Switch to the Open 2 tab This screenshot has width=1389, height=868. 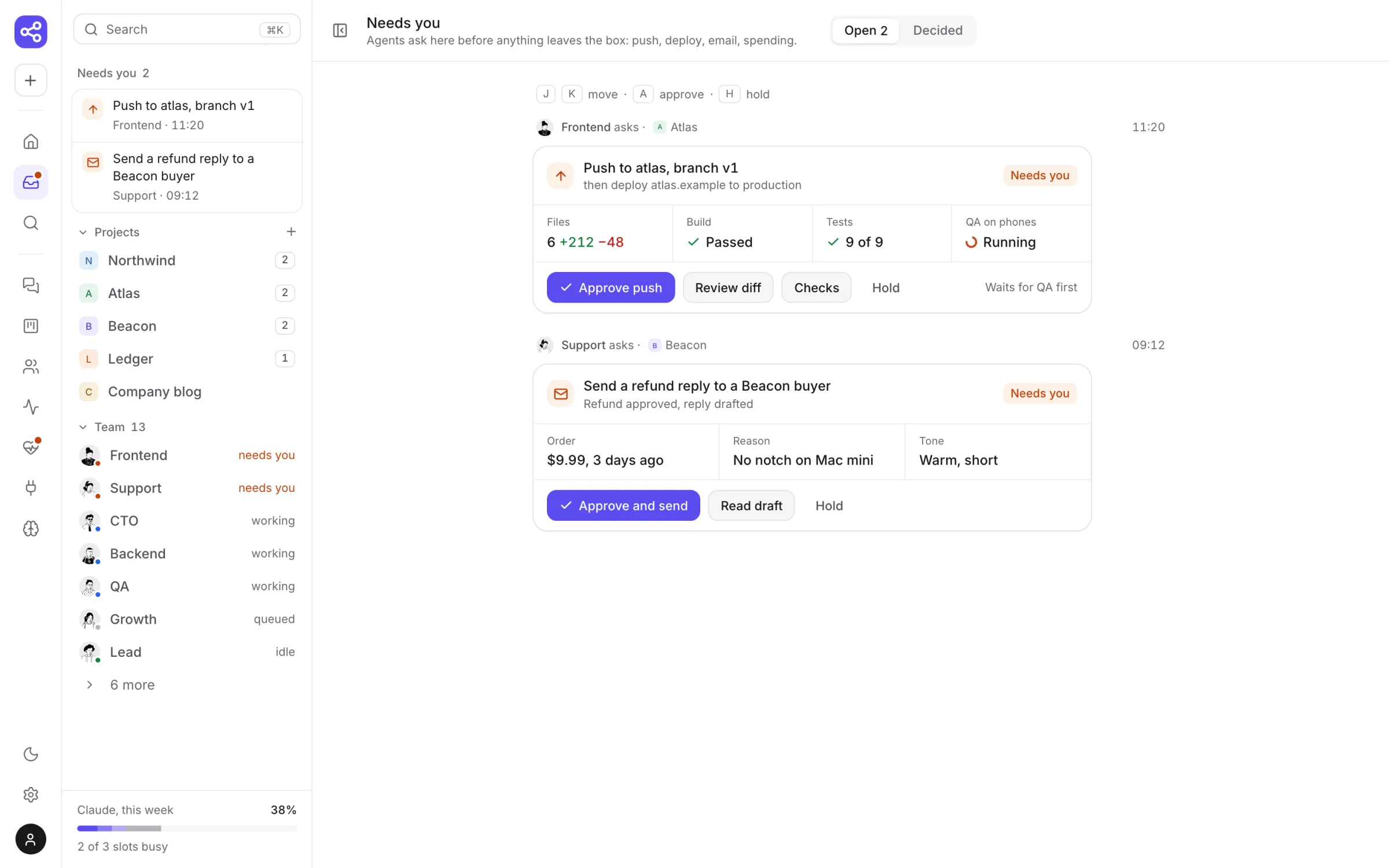pos(865,31)
